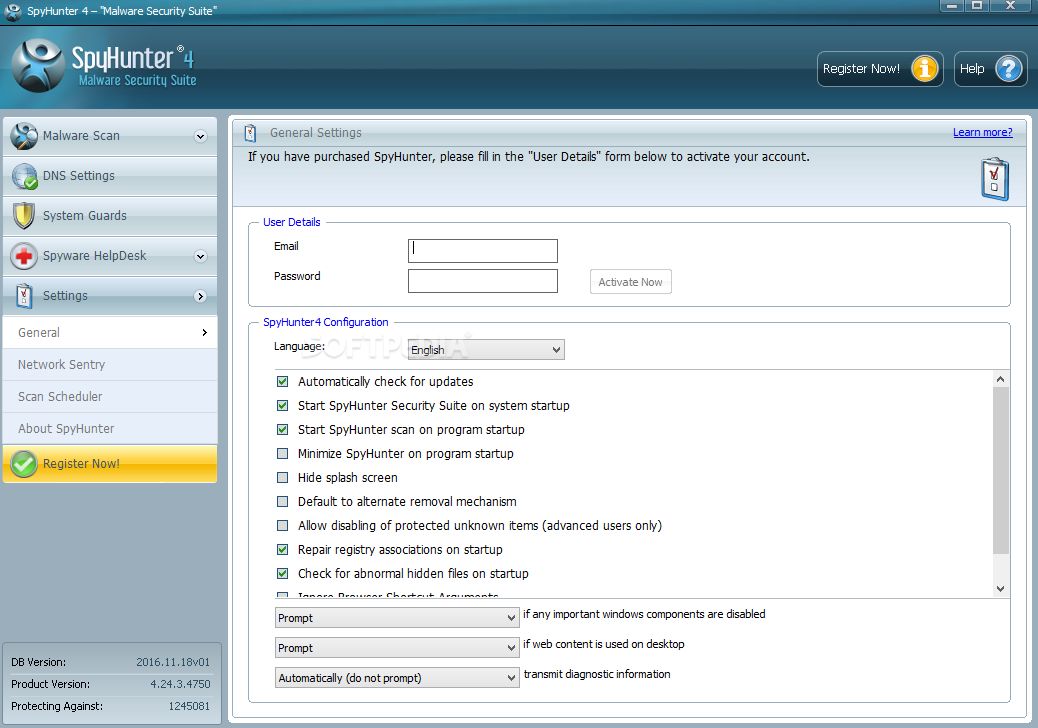Open dropdown for web content on desktop
The height and width of the screenshot is (728, 1038).
397,648
